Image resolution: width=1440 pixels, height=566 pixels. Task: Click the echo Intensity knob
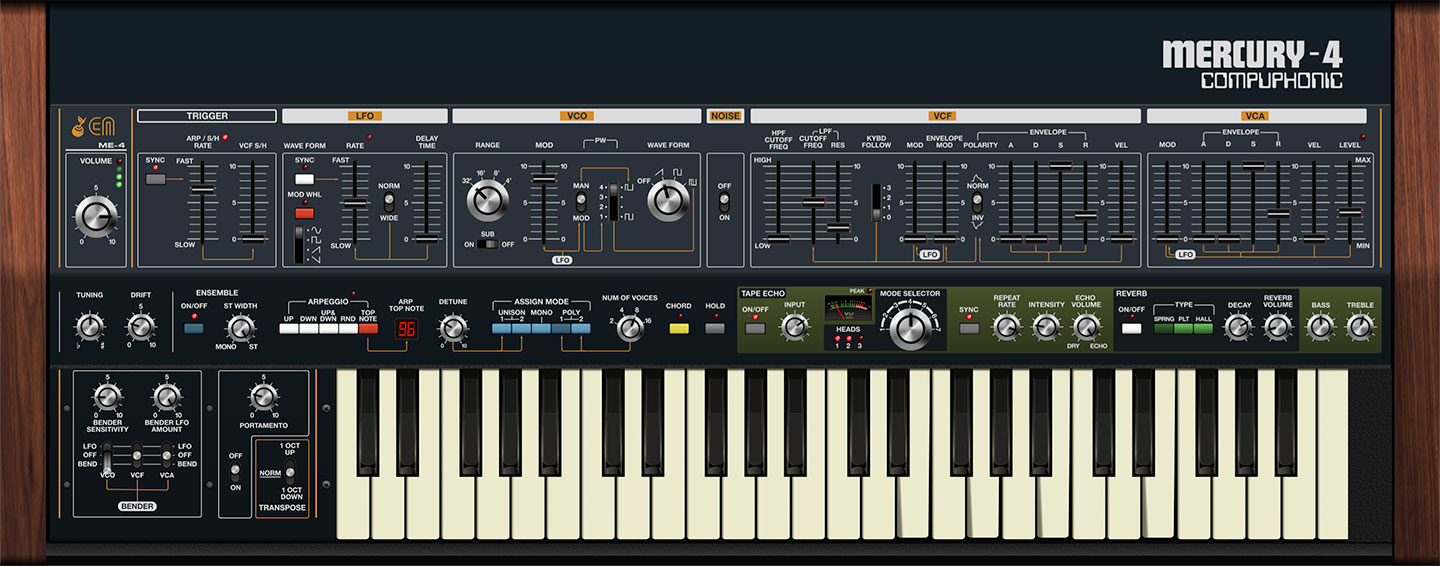[x=1046, y=326]
